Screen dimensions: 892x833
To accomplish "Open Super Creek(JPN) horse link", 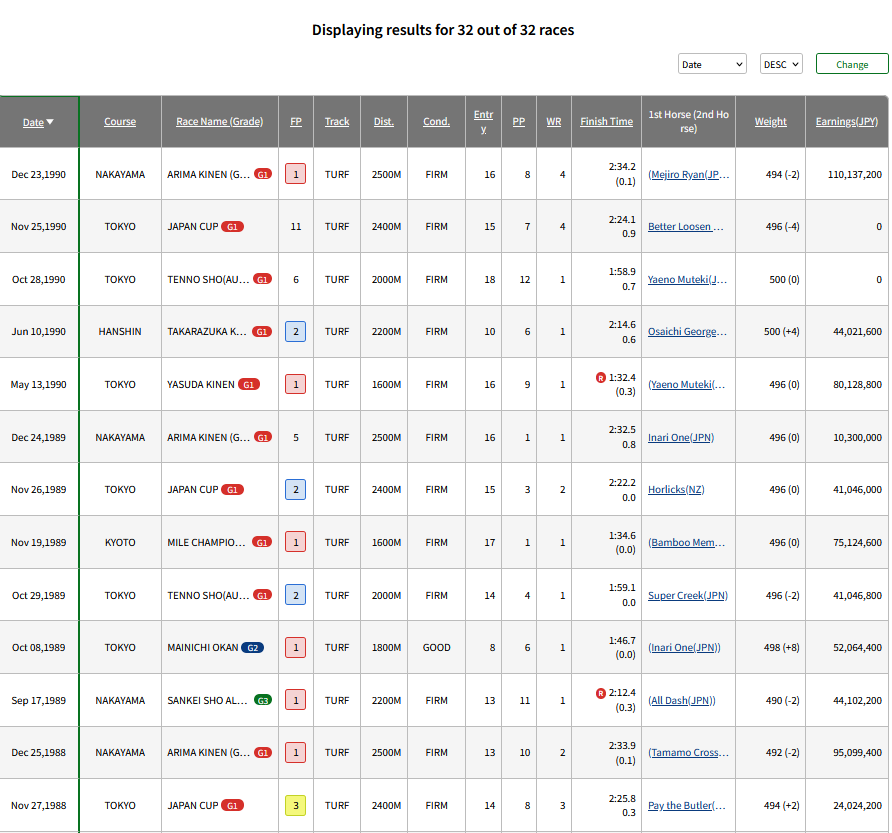I will (x=688, y=595).
